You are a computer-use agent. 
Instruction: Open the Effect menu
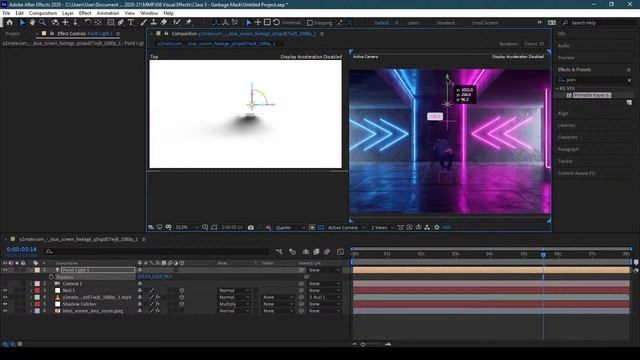click(85, 13)
